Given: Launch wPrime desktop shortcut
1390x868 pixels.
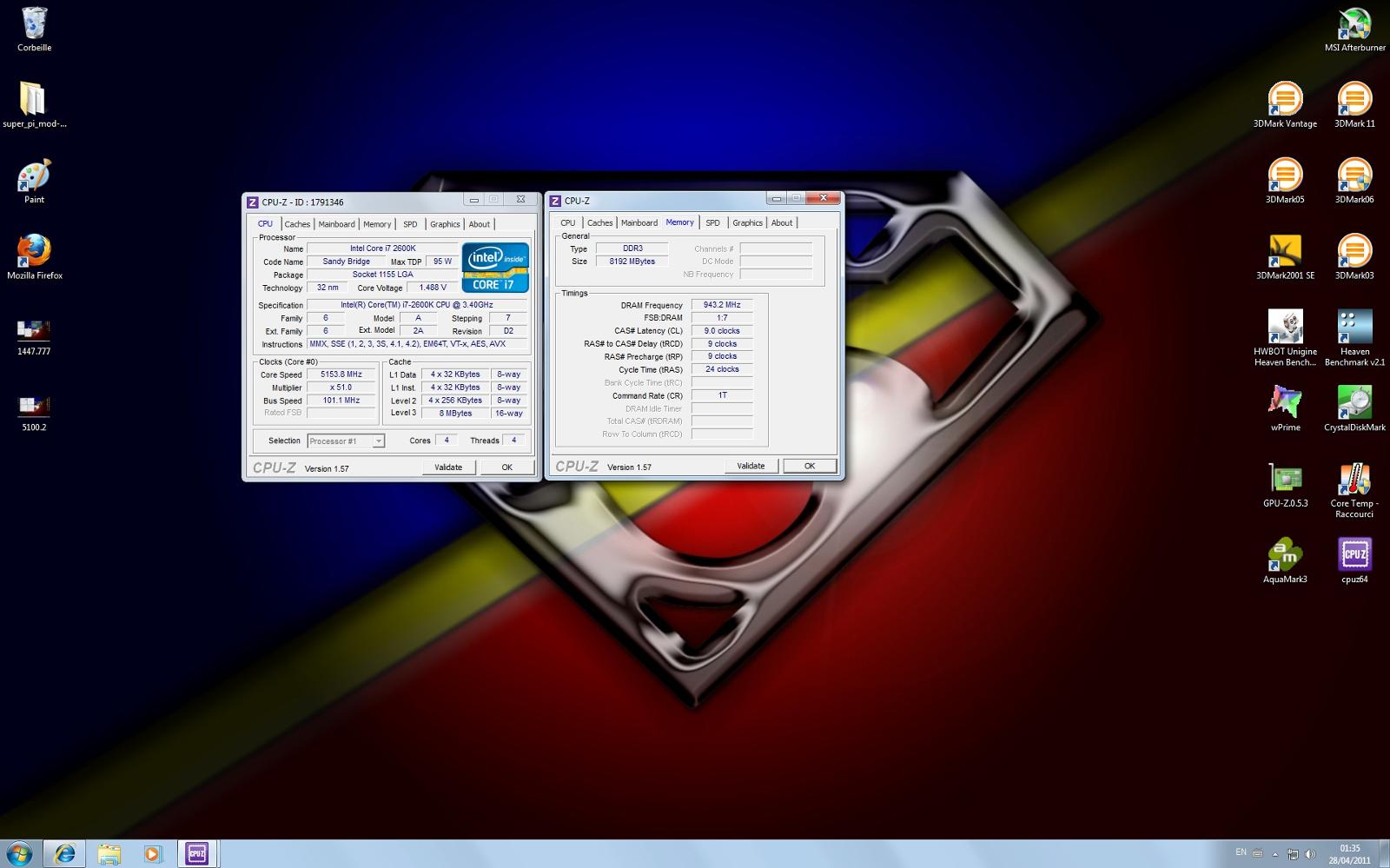Looking at the screenshot, I should click(x=1285, y=408).
